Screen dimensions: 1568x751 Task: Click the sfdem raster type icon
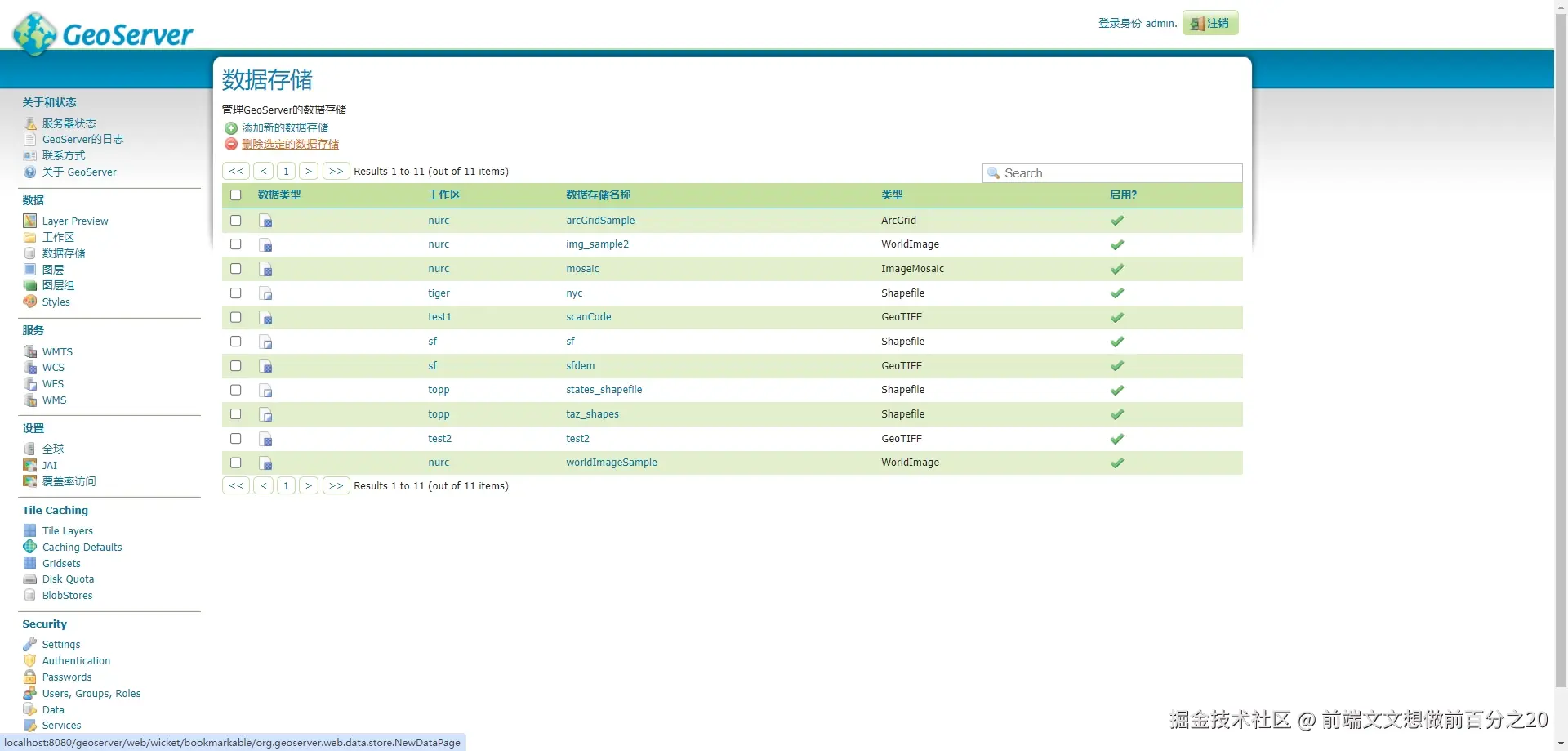[x=265, y=366]
